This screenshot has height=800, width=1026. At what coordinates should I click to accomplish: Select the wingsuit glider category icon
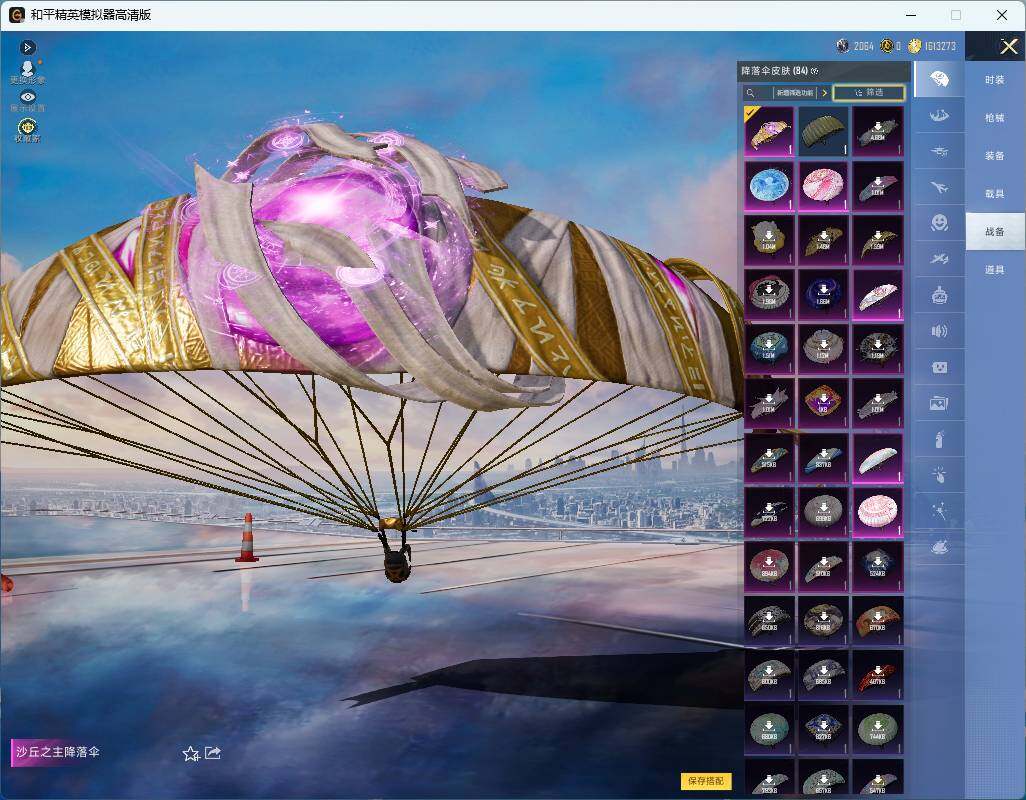(x=939, y=116)
